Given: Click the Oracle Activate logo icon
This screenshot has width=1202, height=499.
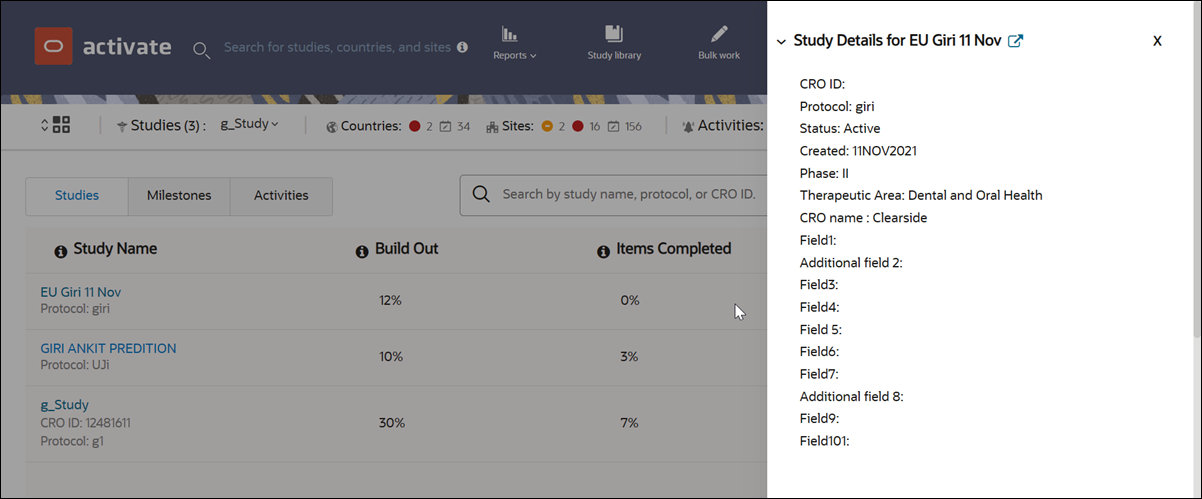Looking at the screenshot, I should (54, 46).
